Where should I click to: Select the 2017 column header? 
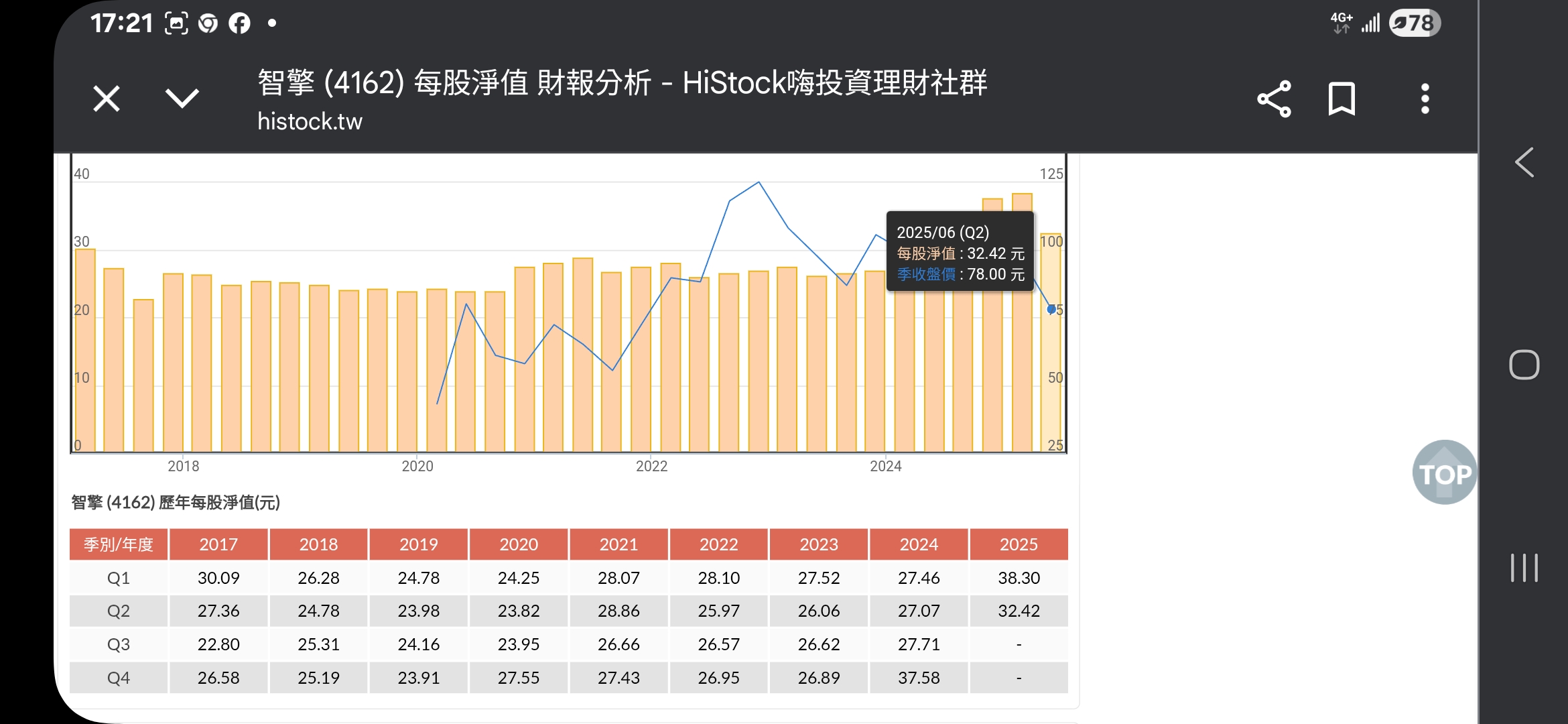coord(218,544)
